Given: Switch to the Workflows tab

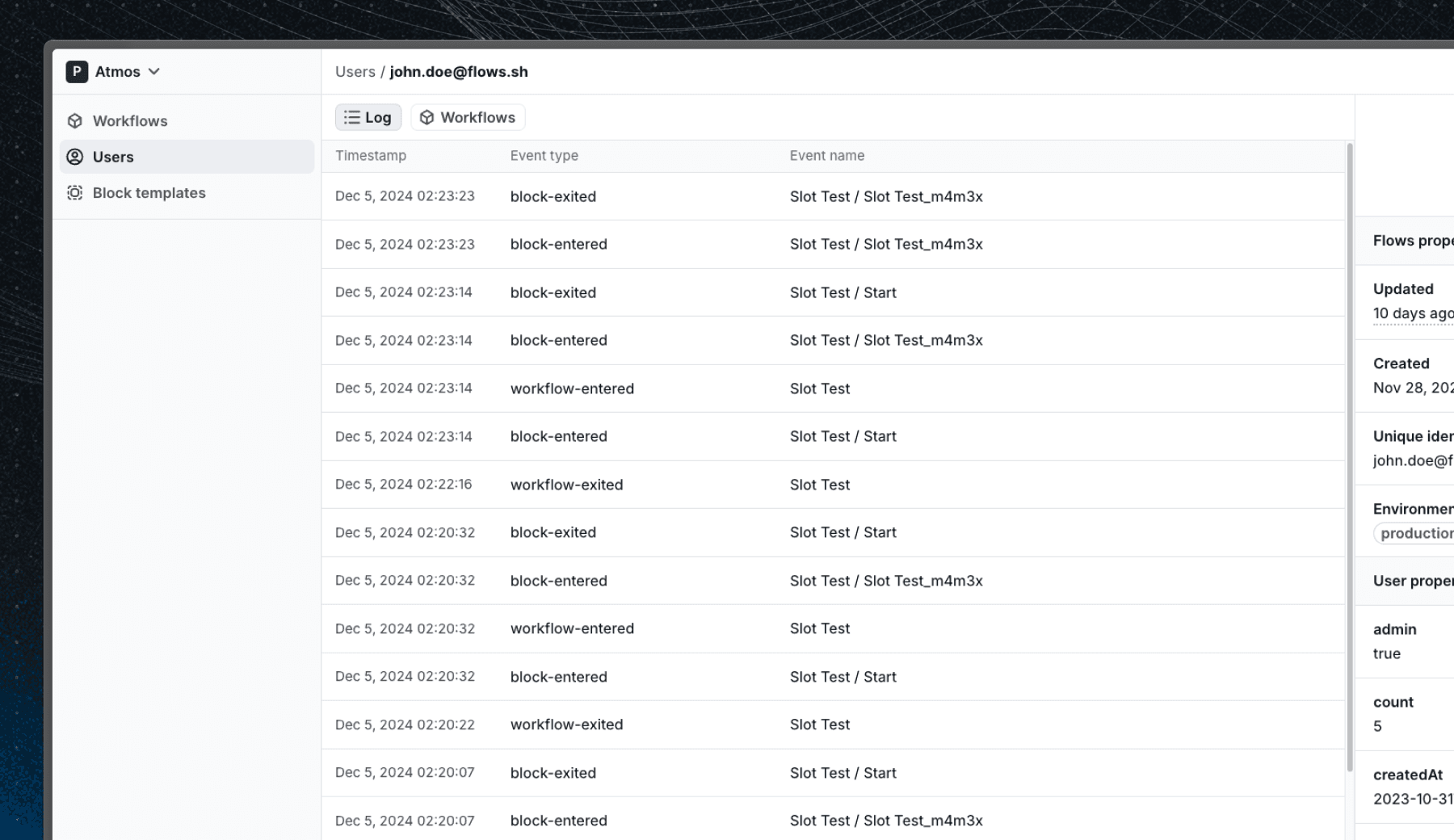Looking at the screenshot, I should tap(468, 117).
